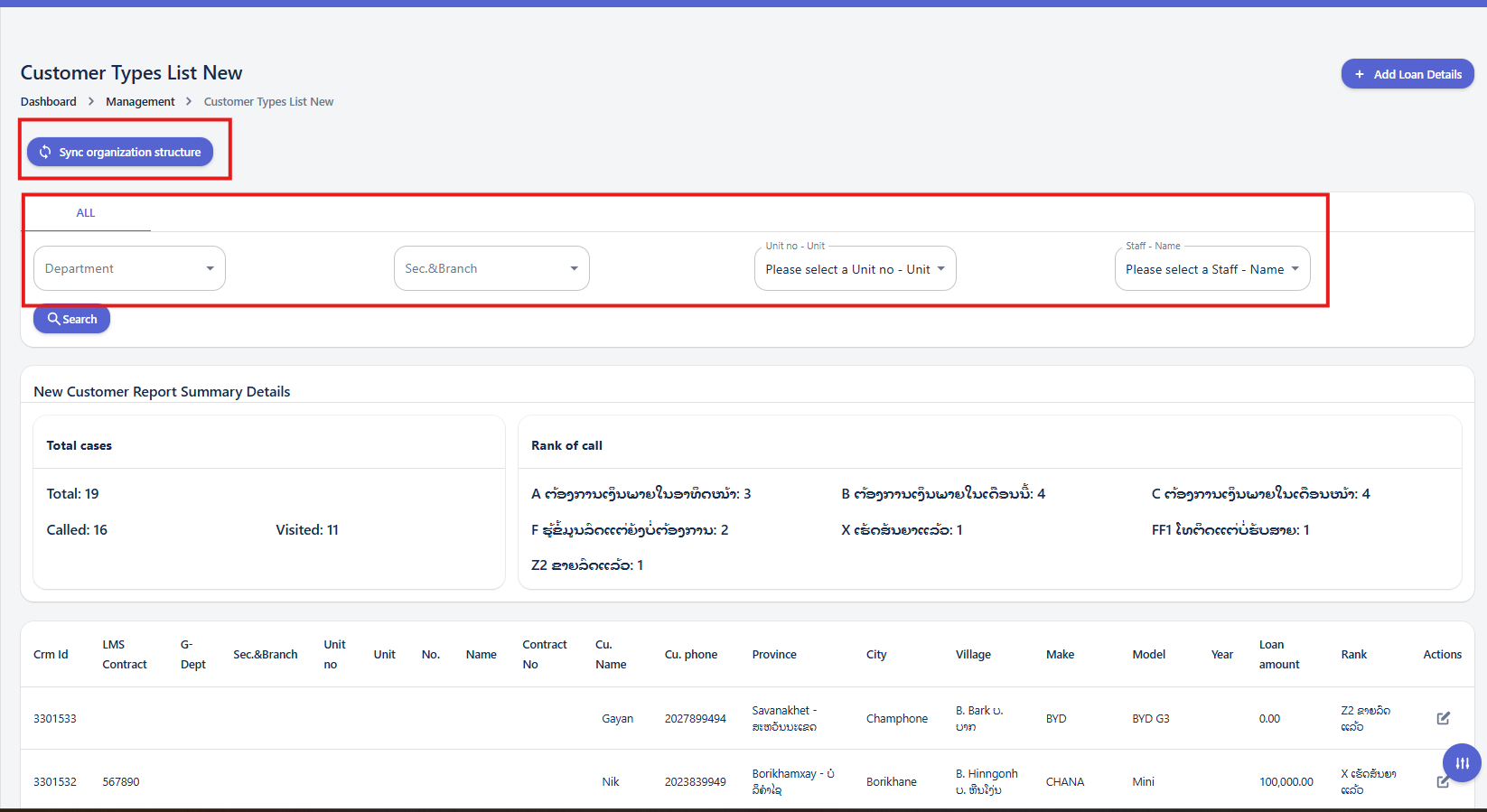This screenshot has height=812, width=1487.
Task: Click Cu. phone column header
Action: click(691, 655)
